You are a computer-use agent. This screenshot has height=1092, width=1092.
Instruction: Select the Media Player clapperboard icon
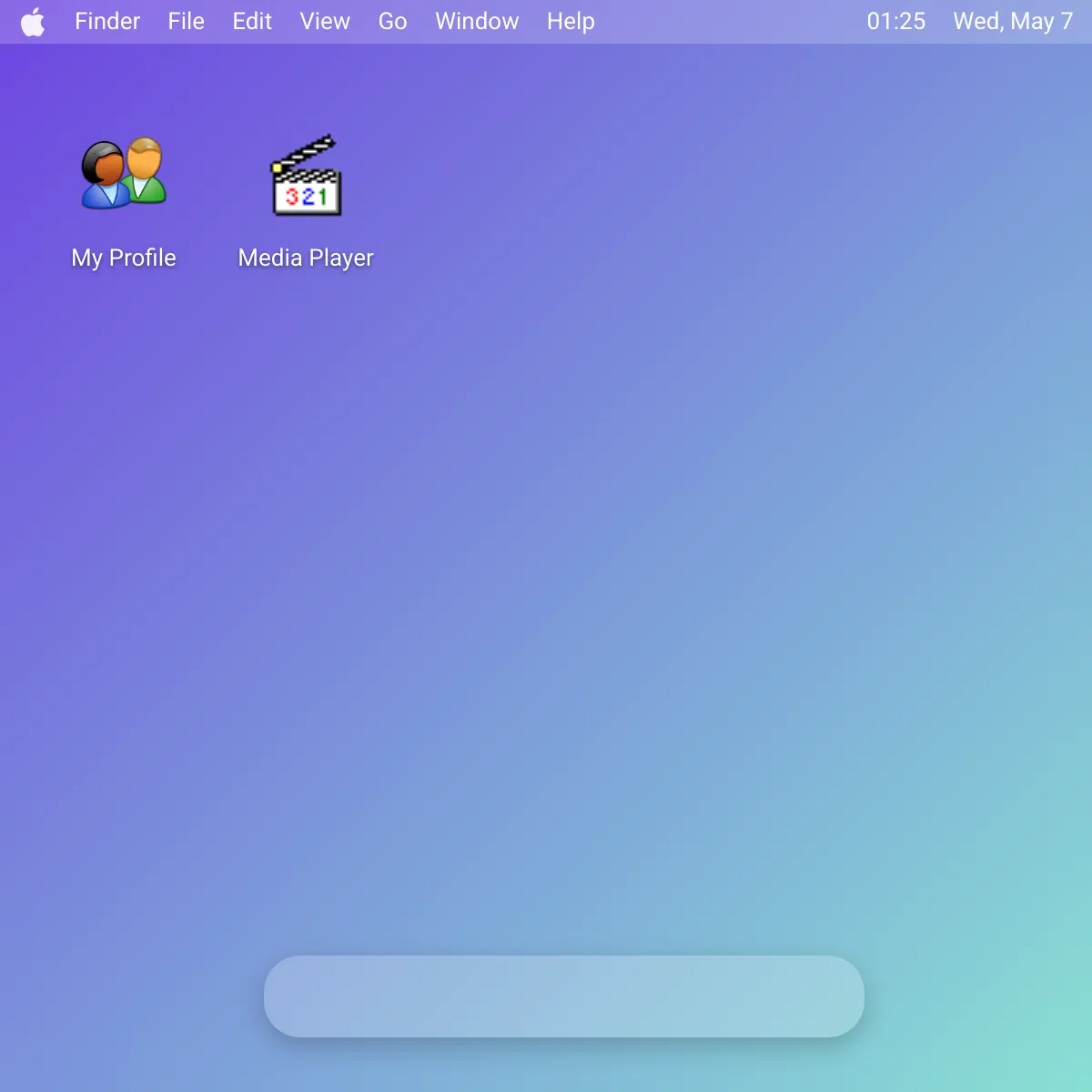(x=307, y=176)
